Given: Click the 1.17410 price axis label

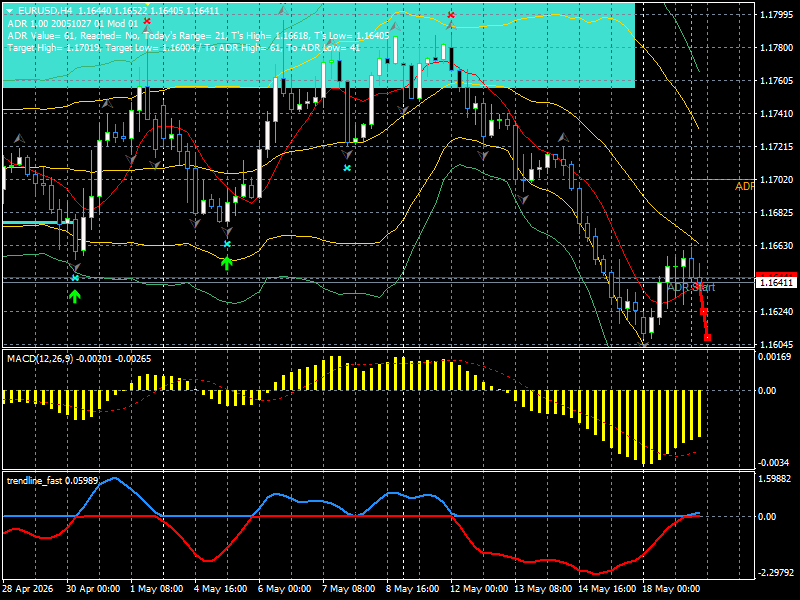Looking at the screenshot, I should point(776,114).
